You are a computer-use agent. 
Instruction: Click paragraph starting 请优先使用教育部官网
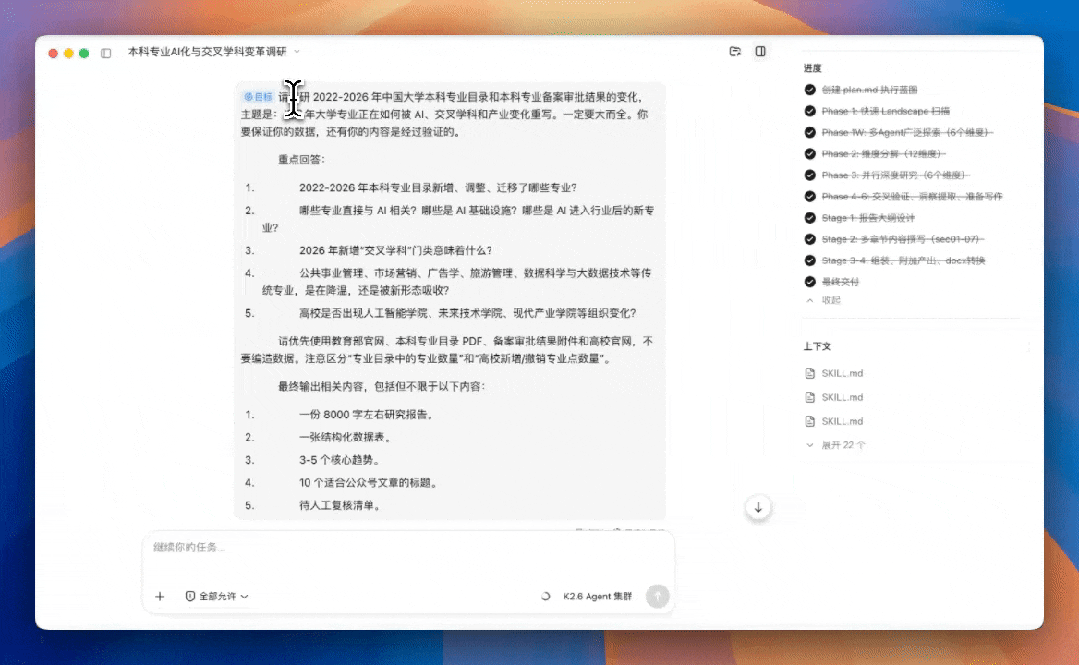[447, 350]
